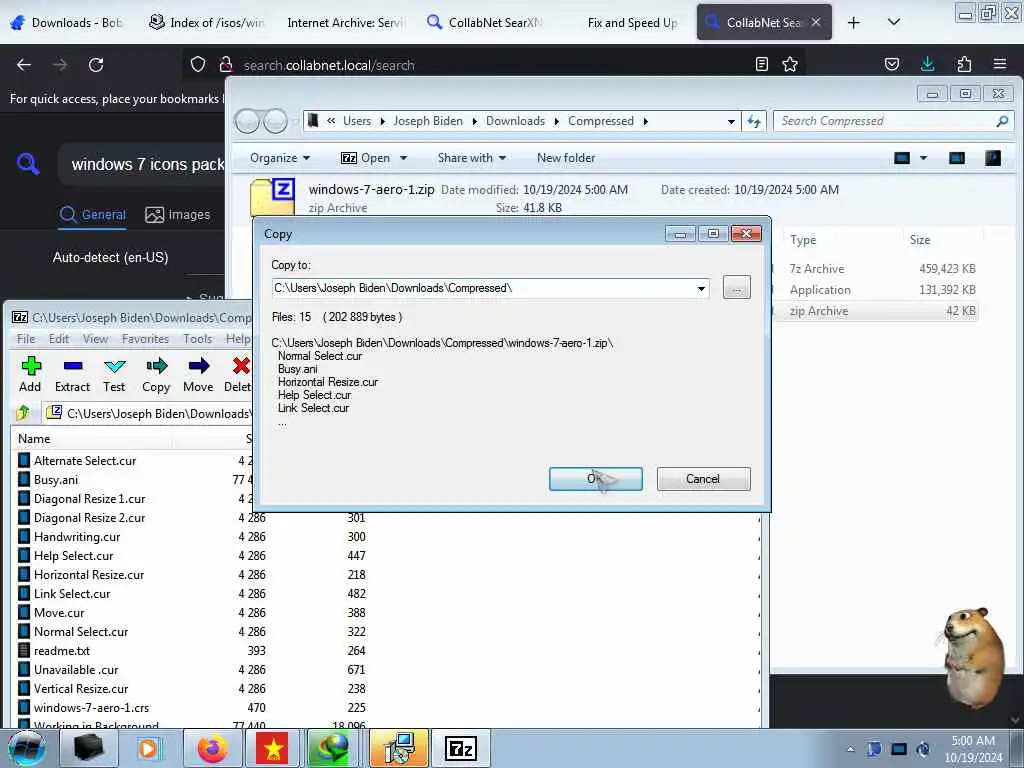The width and height of the screenshot is (1024, 768).
Task: Cancel the Copy dialog
Action: pos(703,479)
